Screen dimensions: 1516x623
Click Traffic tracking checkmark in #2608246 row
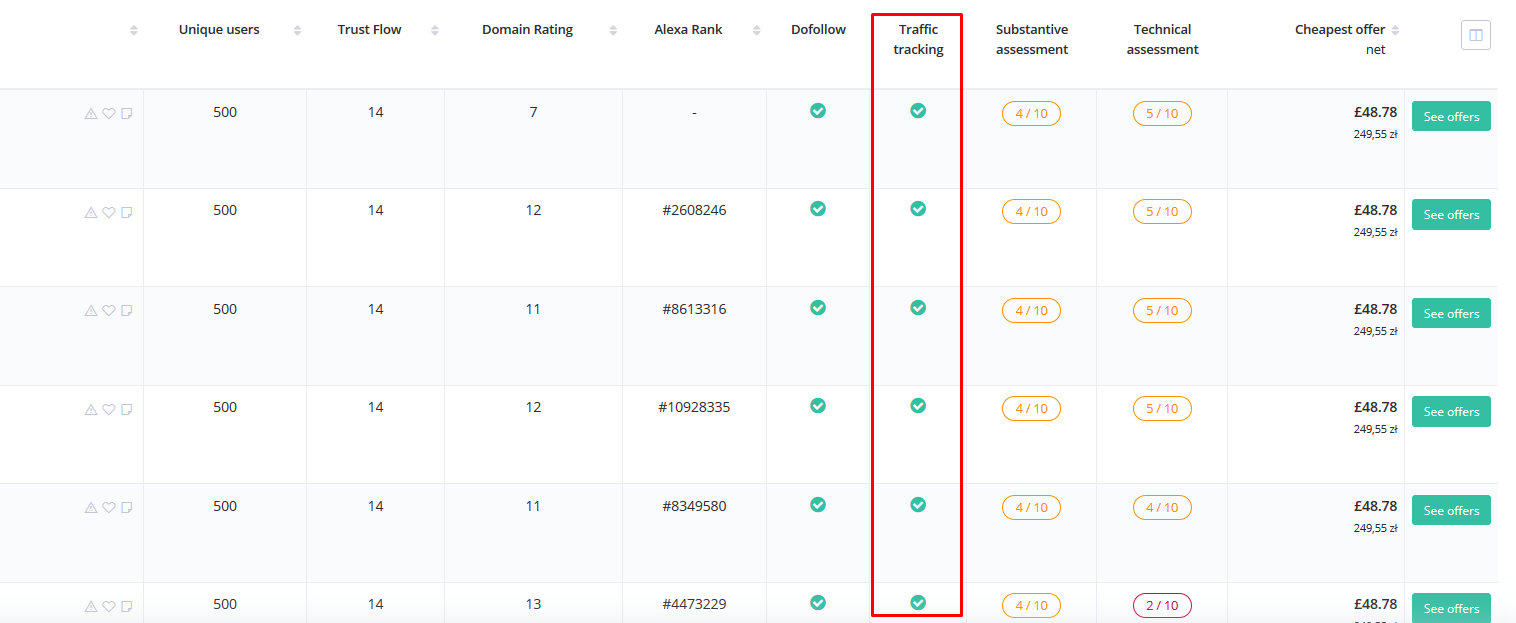click(x=918, y=209)
